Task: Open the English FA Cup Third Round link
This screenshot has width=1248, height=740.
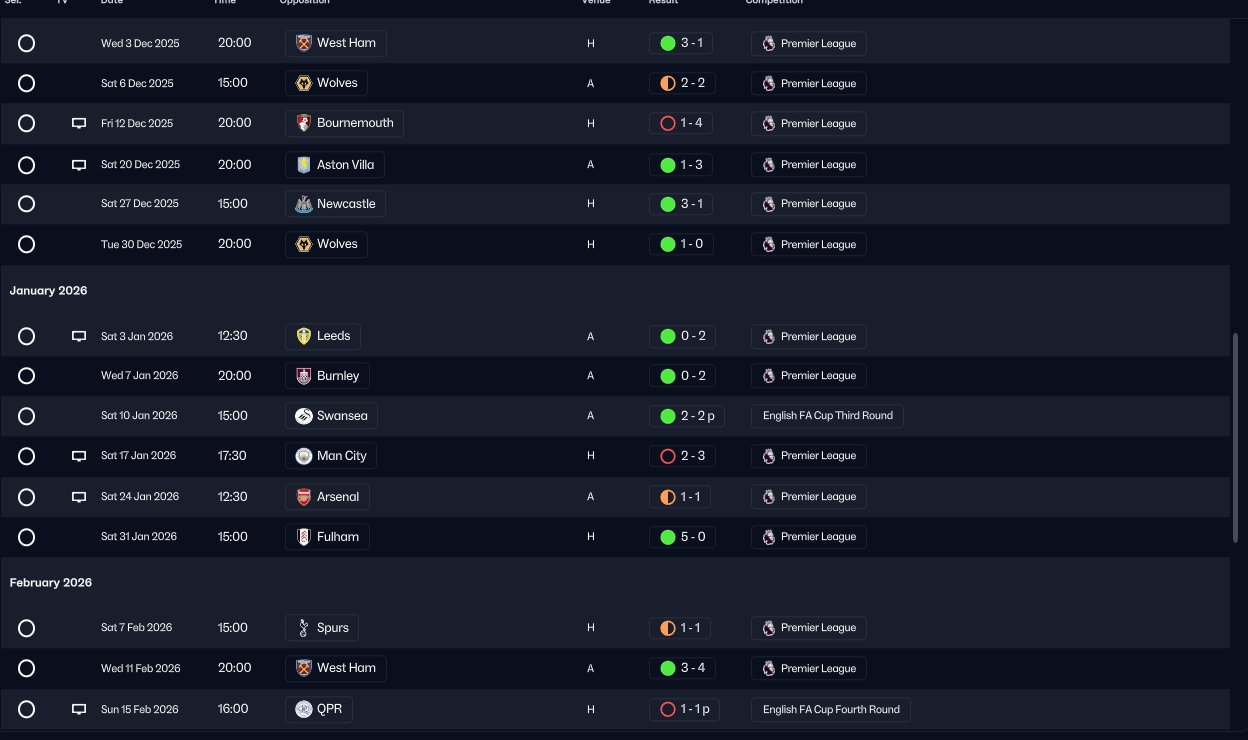Action: (827, 416)
